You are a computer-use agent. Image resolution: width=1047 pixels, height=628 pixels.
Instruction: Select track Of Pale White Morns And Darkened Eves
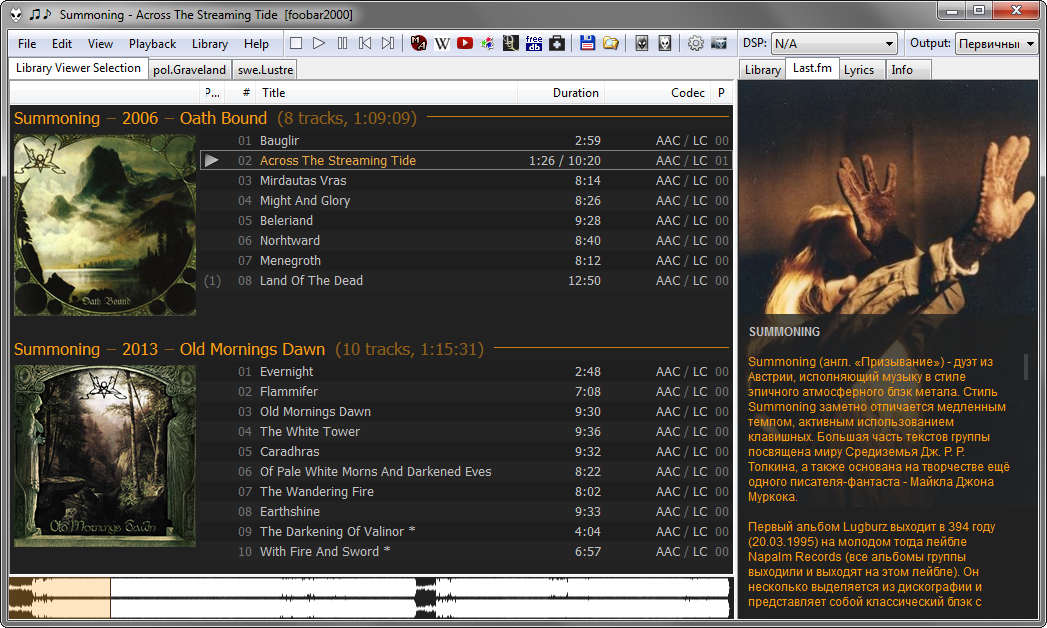(x=466, y=472)
